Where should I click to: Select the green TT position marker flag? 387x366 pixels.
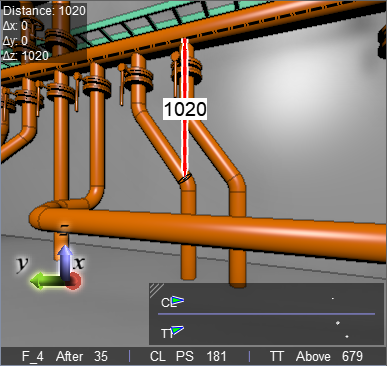[x=177, y=331]
